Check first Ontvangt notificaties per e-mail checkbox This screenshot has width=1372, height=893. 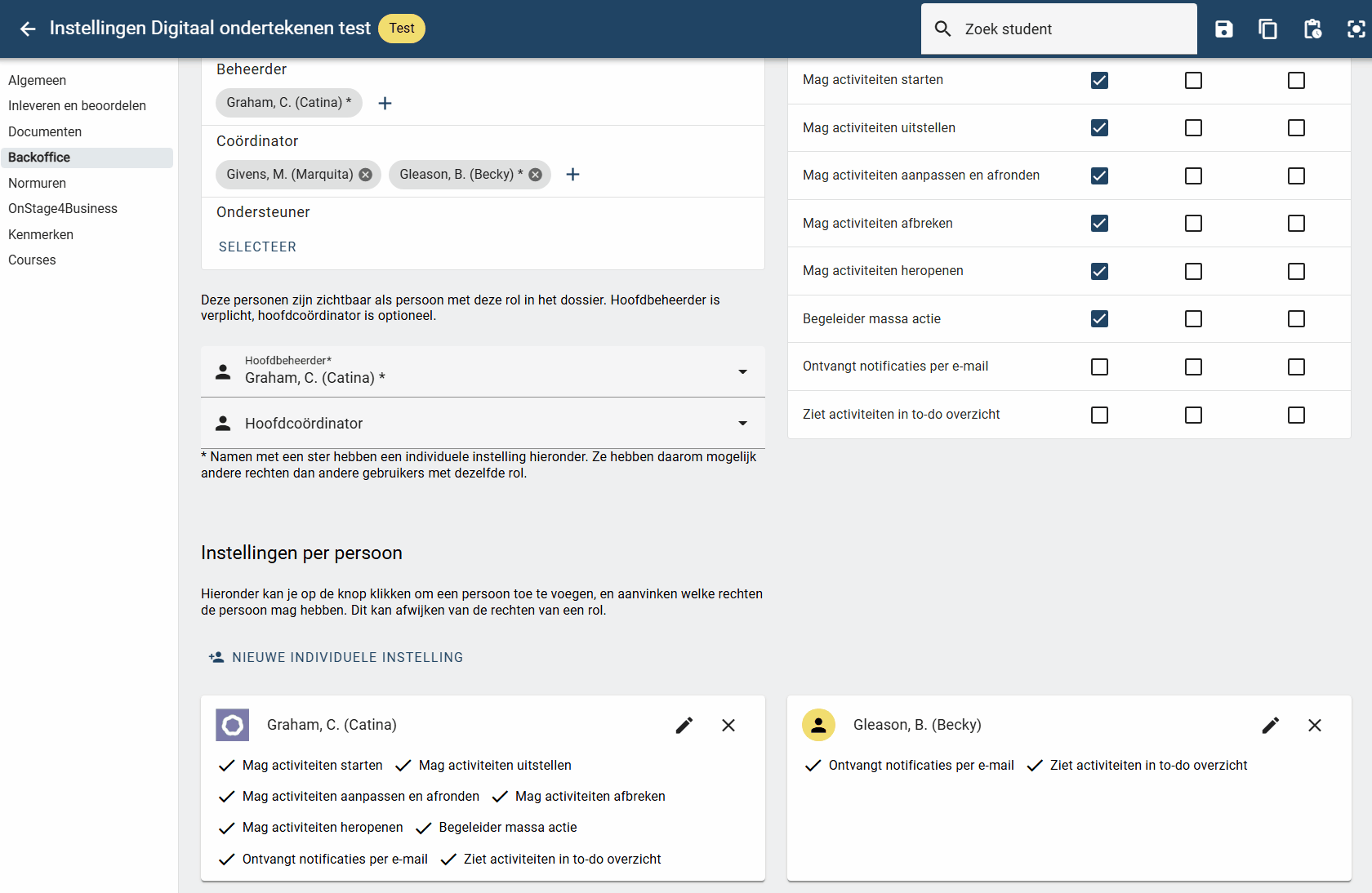(x=1100, y=367)
